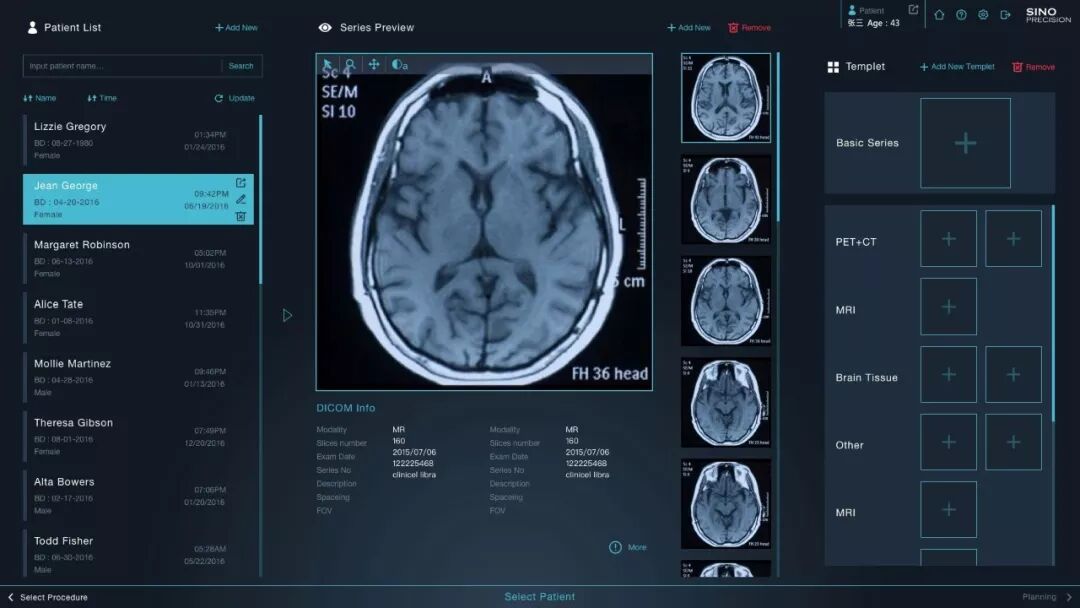
Task: Delete Jean George with trash icon
Action: click(x=240, y=216)
